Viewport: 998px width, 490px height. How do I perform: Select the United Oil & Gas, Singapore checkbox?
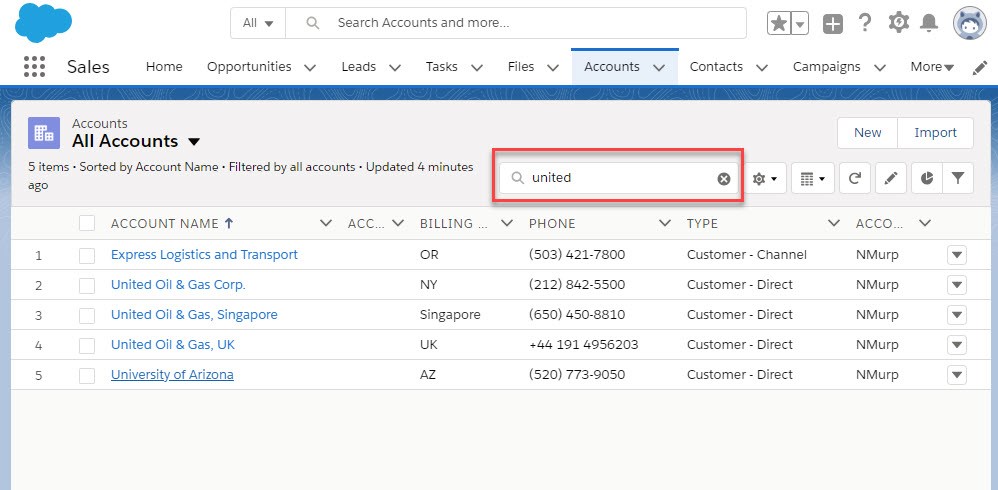tap(87, 316)
